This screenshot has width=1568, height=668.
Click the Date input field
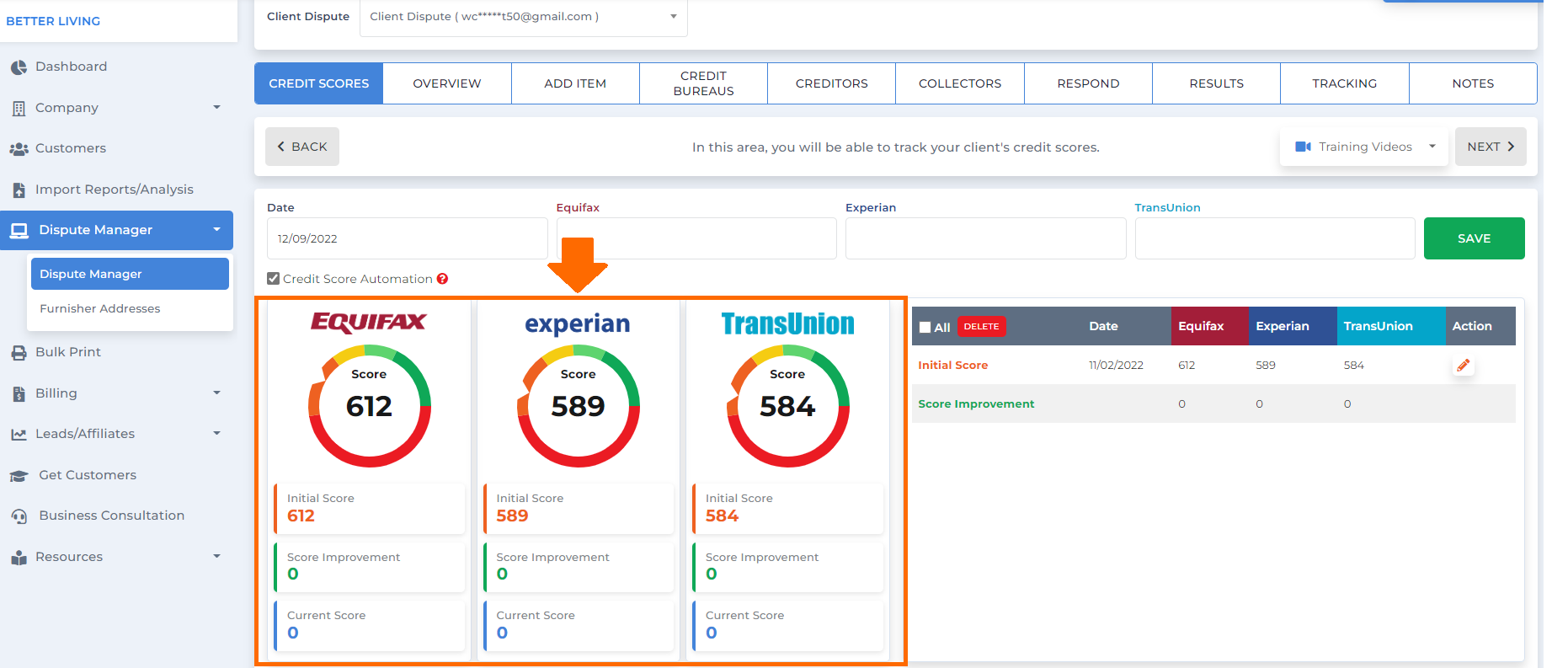[x=407, y=238]
